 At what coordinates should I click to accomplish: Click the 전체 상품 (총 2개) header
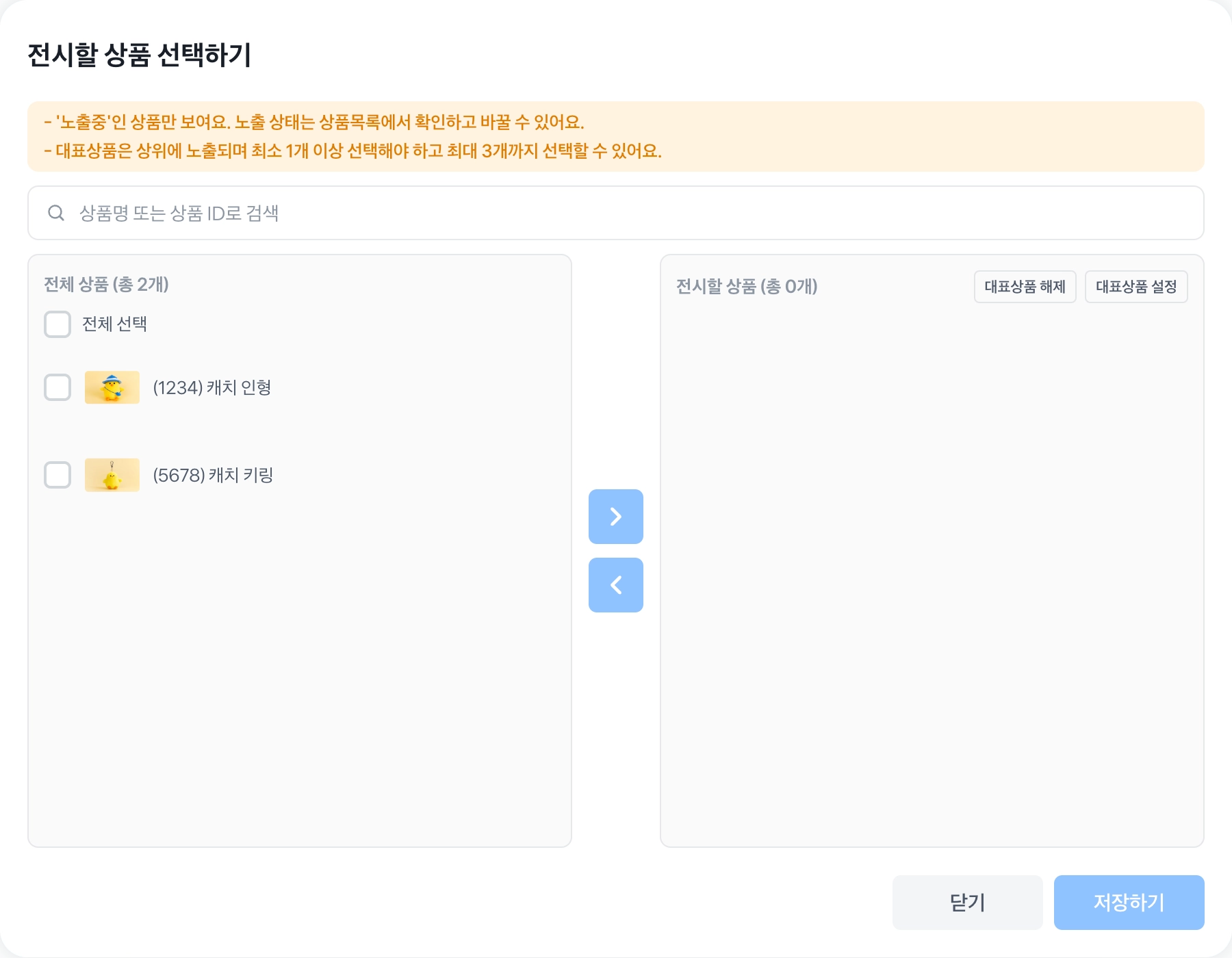[x=106, y=284]
